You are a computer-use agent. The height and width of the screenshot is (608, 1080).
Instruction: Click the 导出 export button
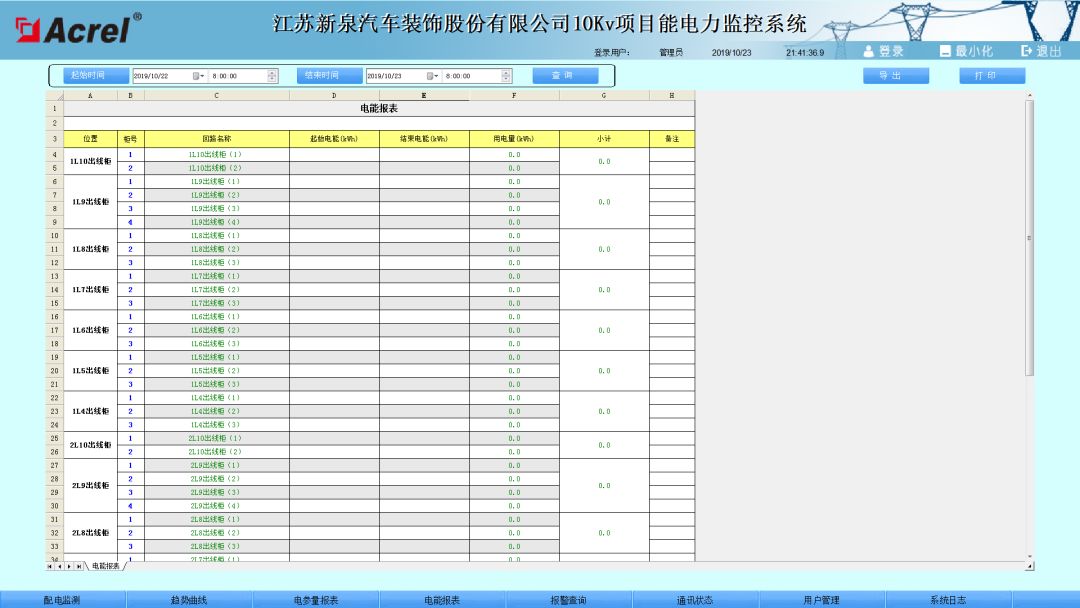[896, 75]
